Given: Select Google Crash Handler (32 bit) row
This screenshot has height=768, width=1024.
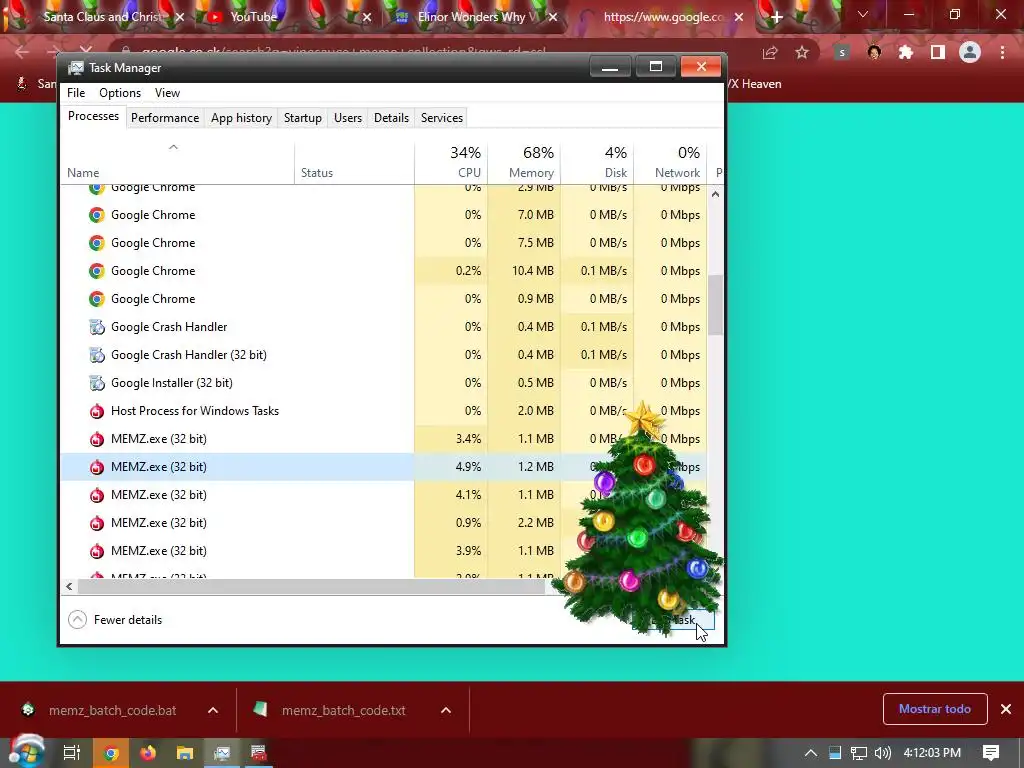Looking at the screenshot, I should click(384, 355).
